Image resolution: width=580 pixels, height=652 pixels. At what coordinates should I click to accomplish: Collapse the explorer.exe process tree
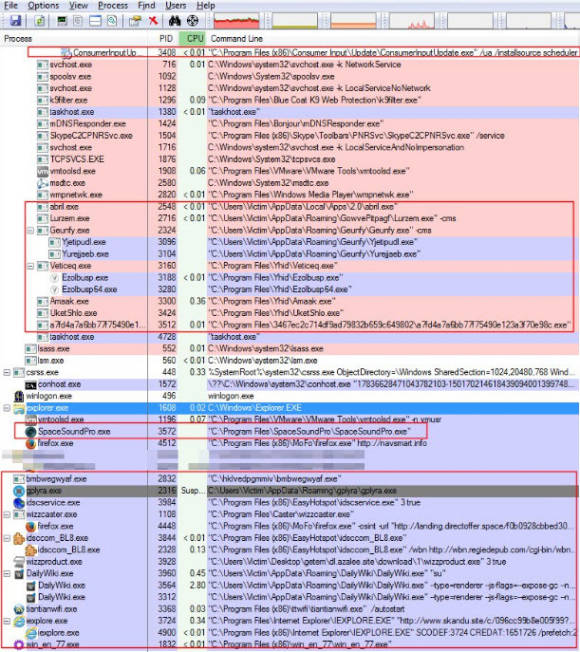pyautogui.click(x=7, y=408)
